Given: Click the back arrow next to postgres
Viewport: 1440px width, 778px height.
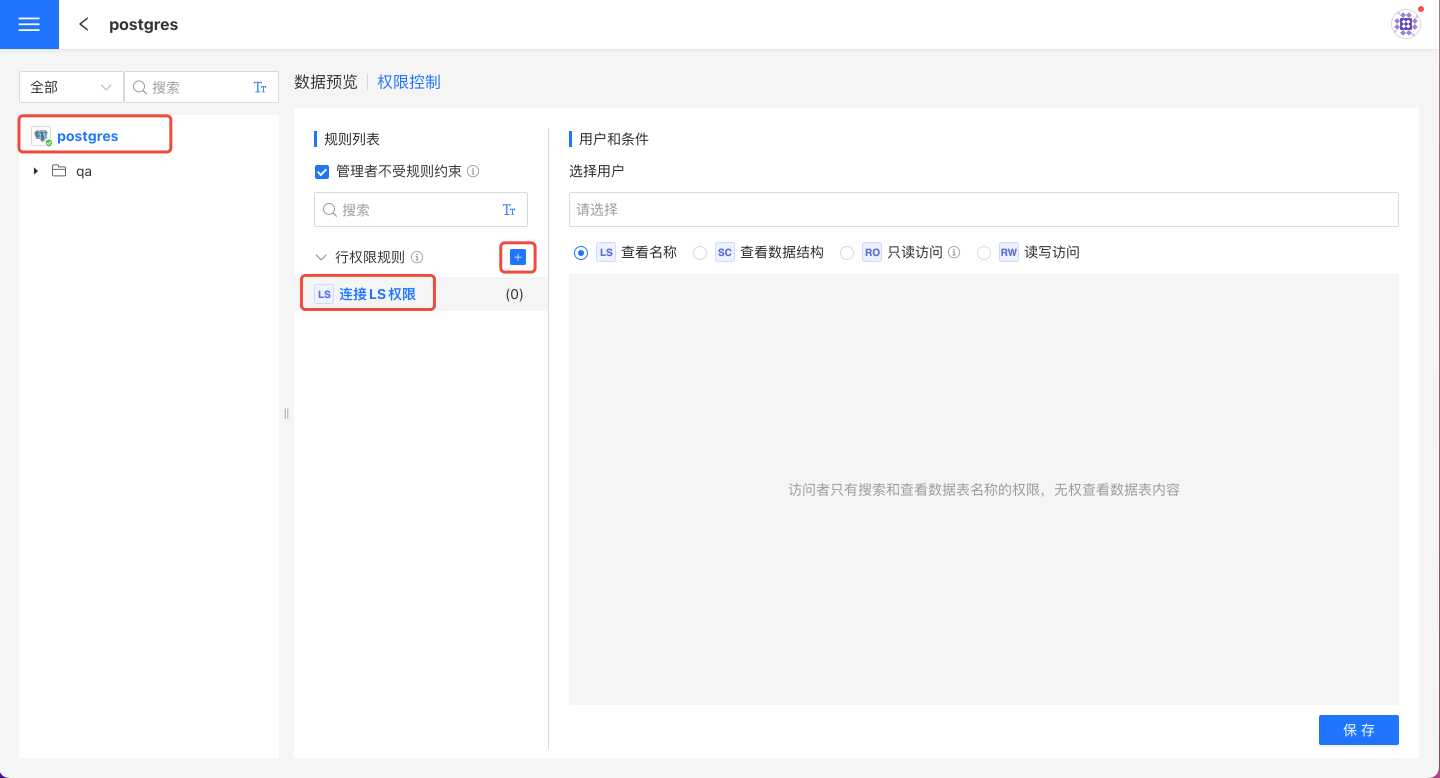Looking at the screenshot, I should click(x=84, y=25).
